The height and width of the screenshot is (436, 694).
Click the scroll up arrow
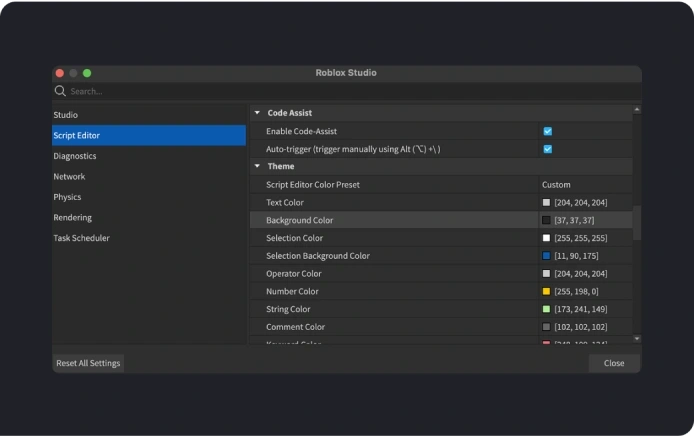637,109
